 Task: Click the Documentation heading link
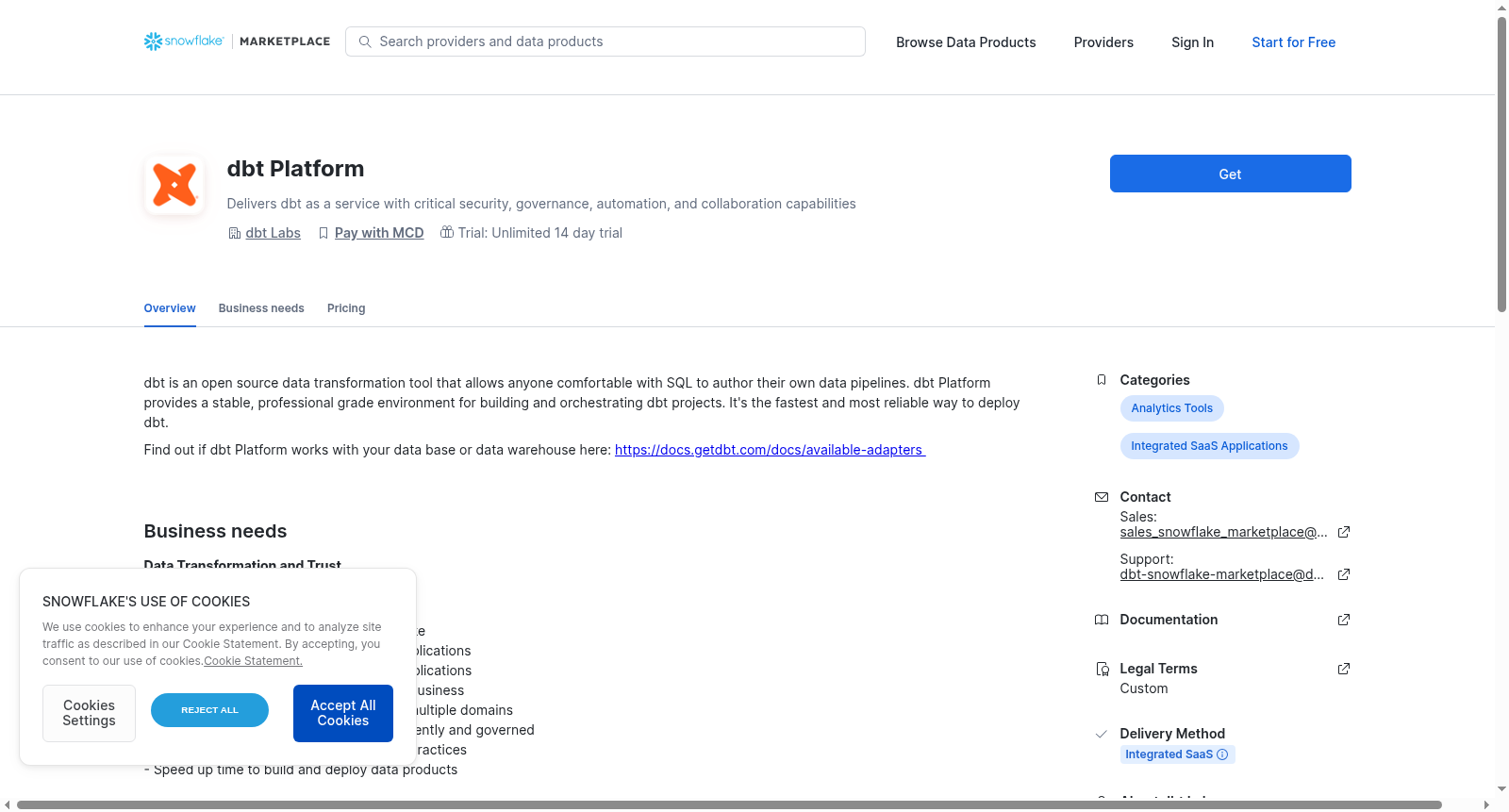point(1169,620)
